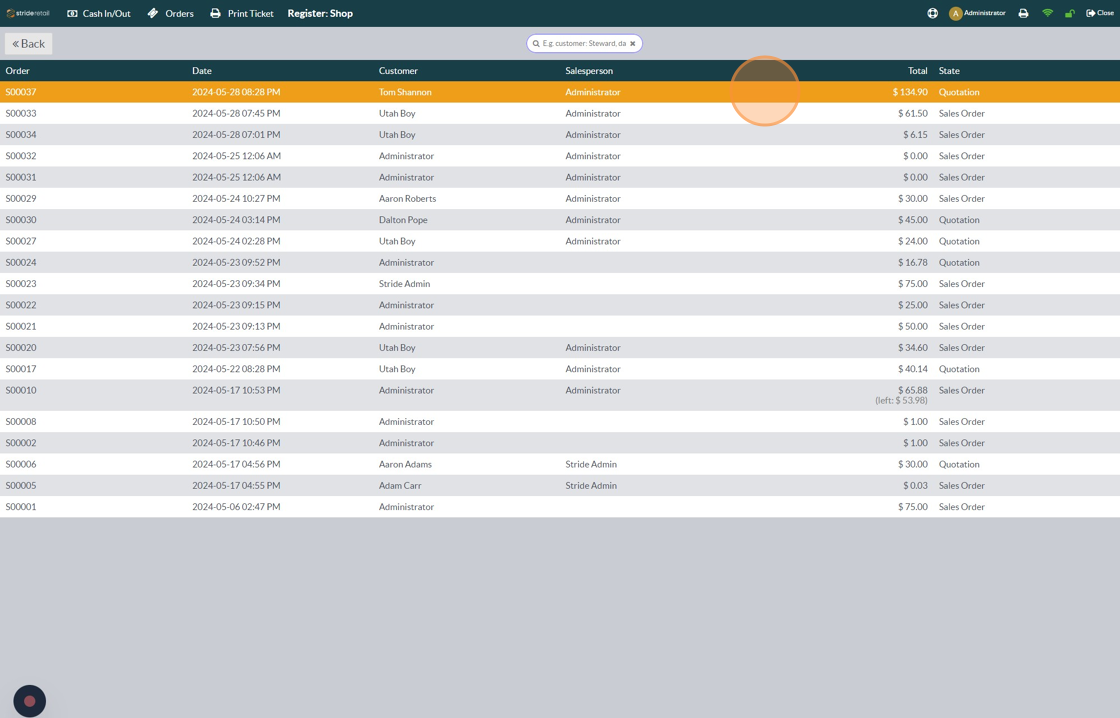Viewport: 1120px width, 718px height.
Task: Select order S00024
Action: point(560,262)
